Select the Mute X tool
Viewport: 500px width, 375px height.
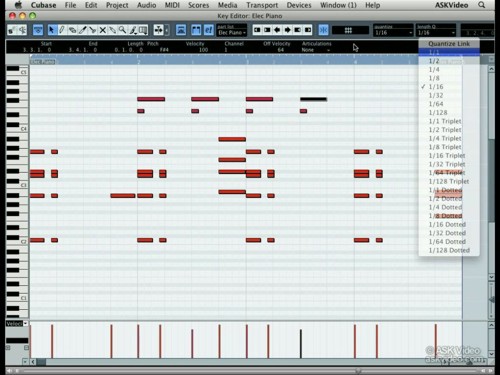pos(103,30)
